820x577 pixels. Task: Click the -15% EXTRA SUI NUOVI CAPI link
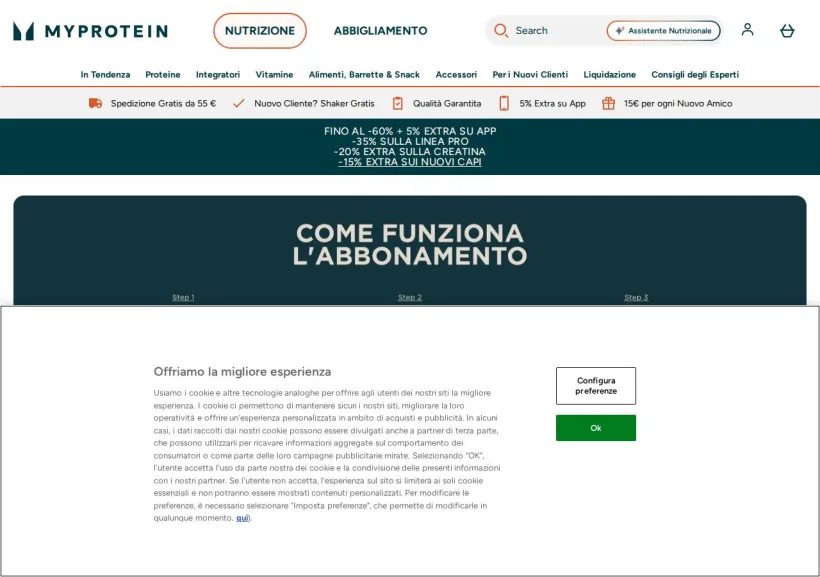(409, 162)
